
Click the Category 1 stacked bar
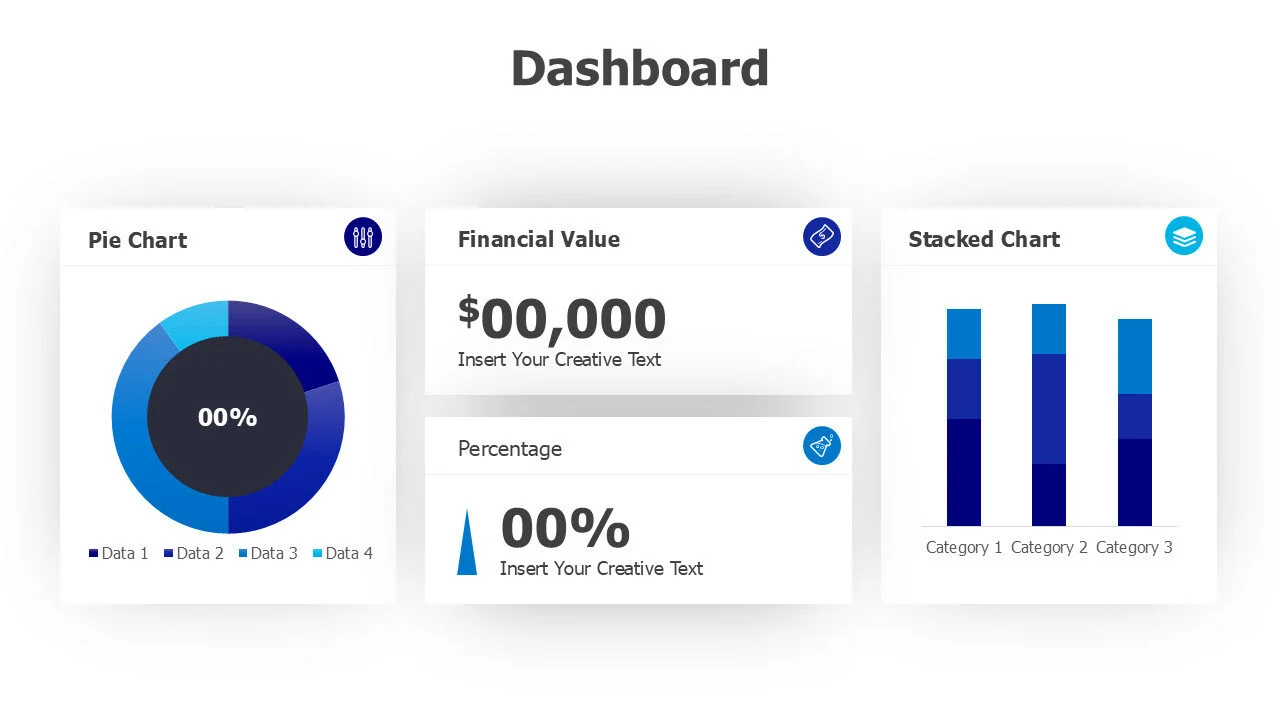(x=964, y=417)
